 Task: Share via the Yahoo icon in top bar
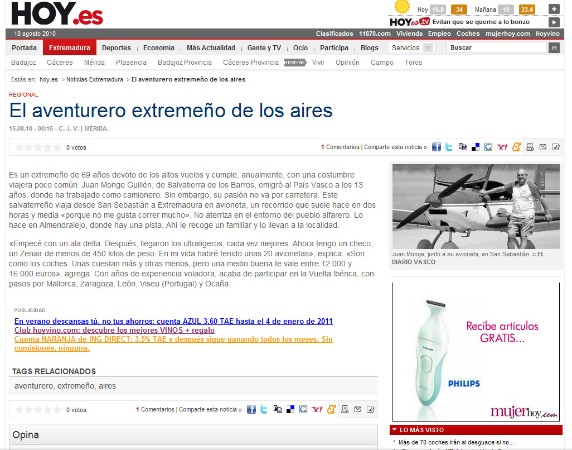(502, 147)
